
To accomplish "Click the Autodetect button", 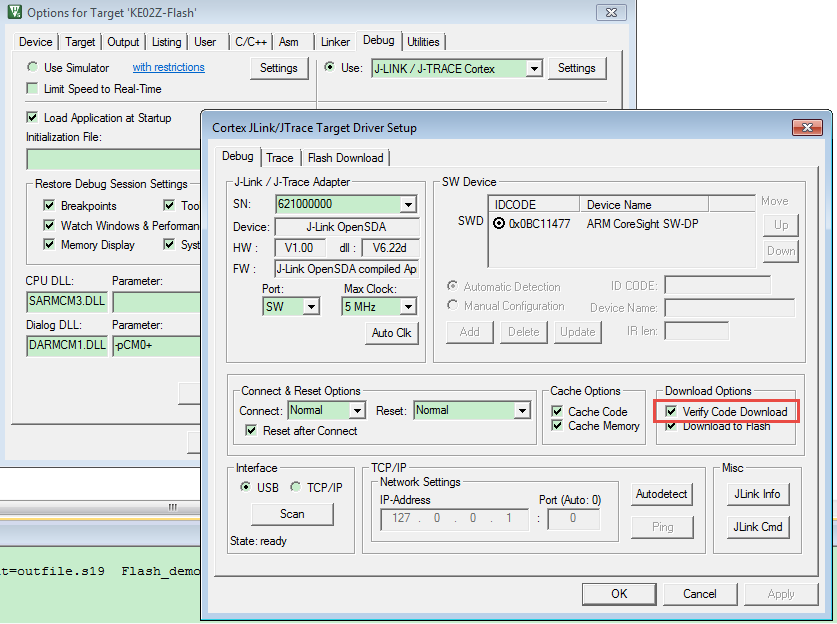I will pos(661,494).
